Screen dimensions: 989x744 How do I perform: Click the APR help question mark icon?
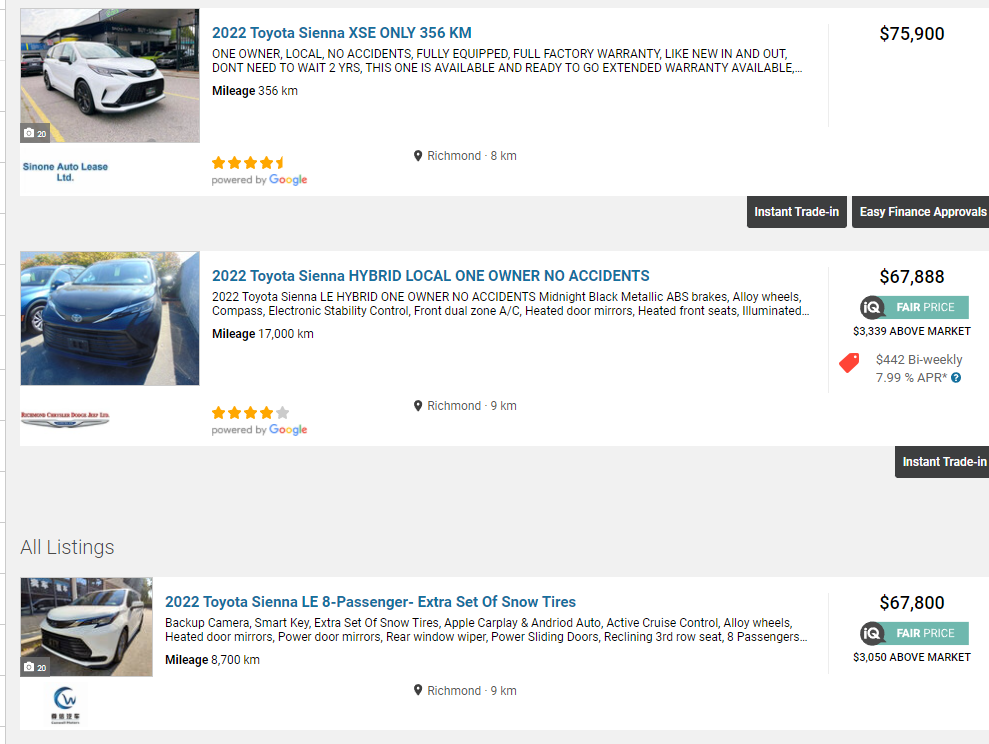(x=956, y=378)
